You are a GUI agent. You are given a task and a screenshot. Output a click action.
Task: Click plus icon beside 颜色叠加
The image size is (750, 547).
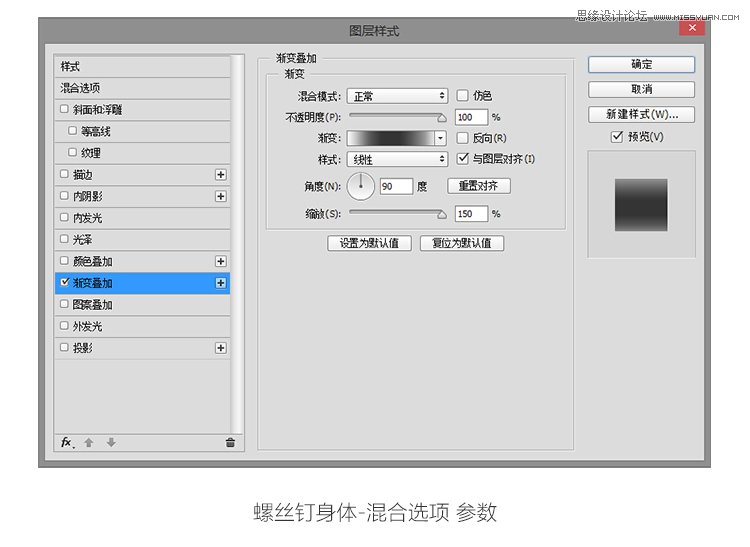(x=221, y=262)
